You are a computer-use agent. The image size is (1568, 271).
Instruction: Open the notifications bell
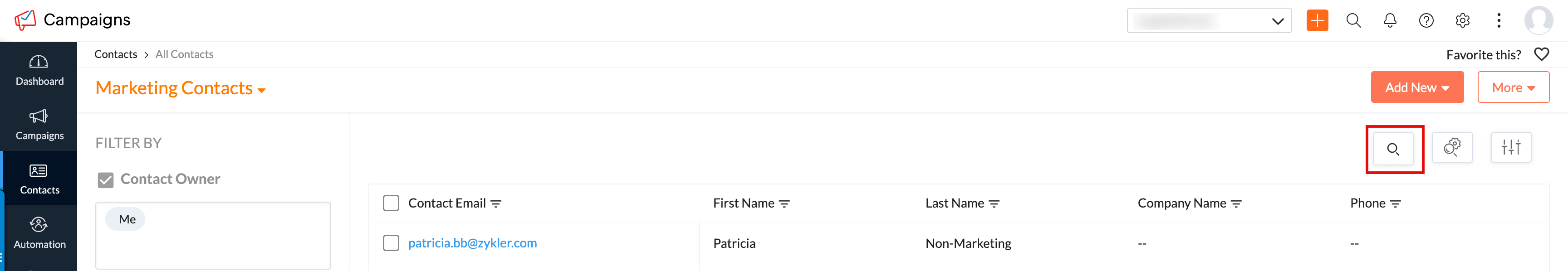(1390, 21)
